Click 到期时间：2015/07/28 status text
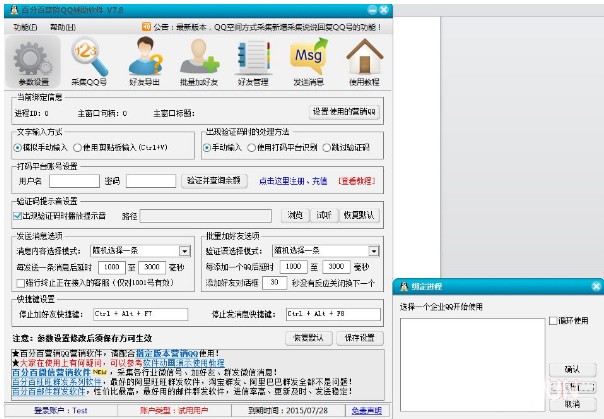 (288, 411)
